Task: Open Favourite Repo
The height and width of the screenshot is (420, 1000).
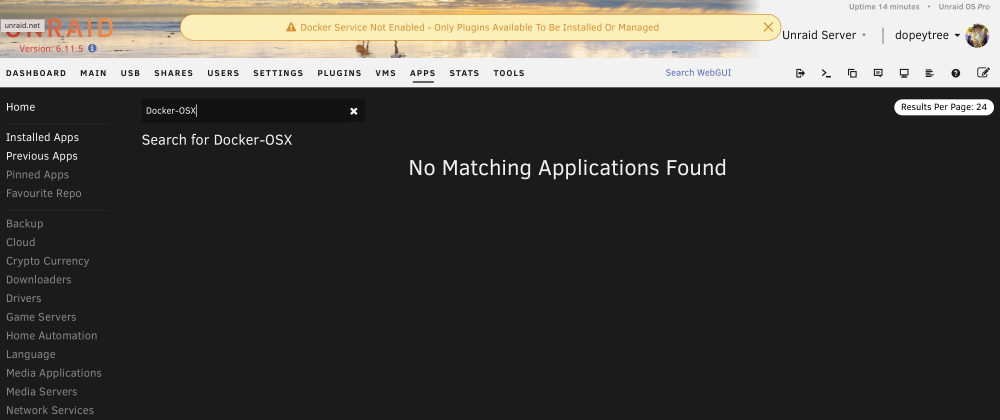Action: tap(44, 193)
